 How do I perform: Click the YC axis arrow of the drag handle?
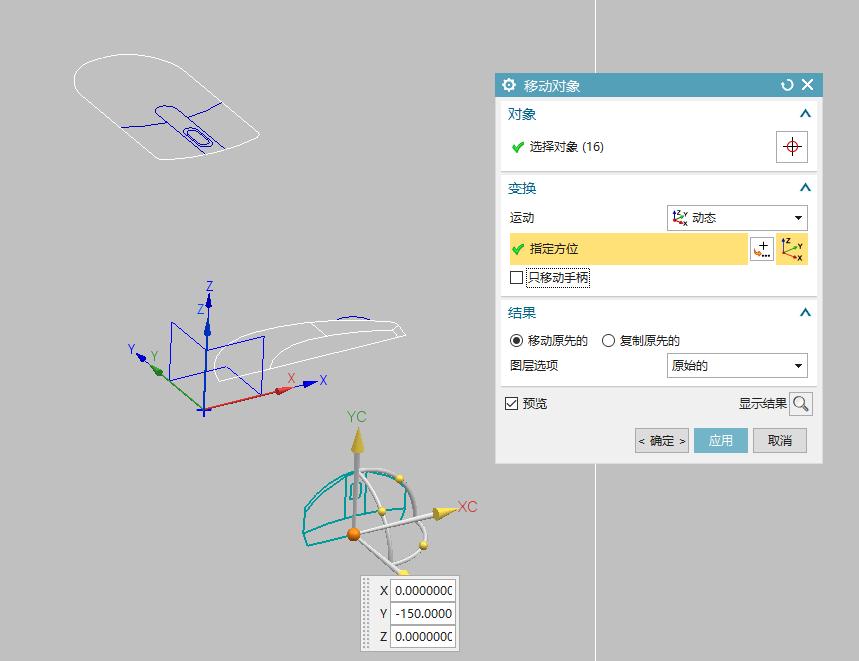click(358, 440)
